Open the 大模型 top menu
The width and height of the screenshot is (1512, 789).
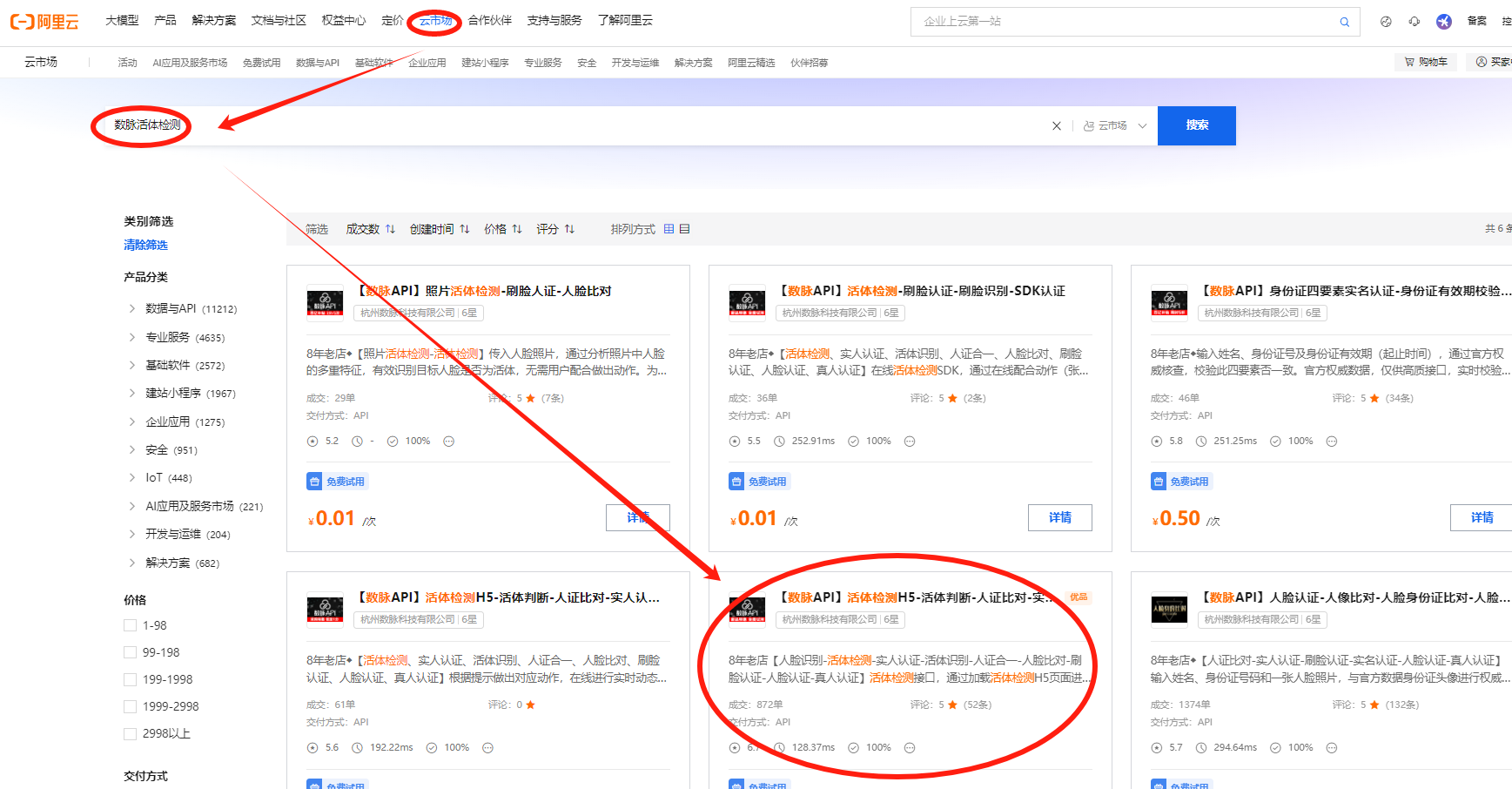(x=122, y=21)
